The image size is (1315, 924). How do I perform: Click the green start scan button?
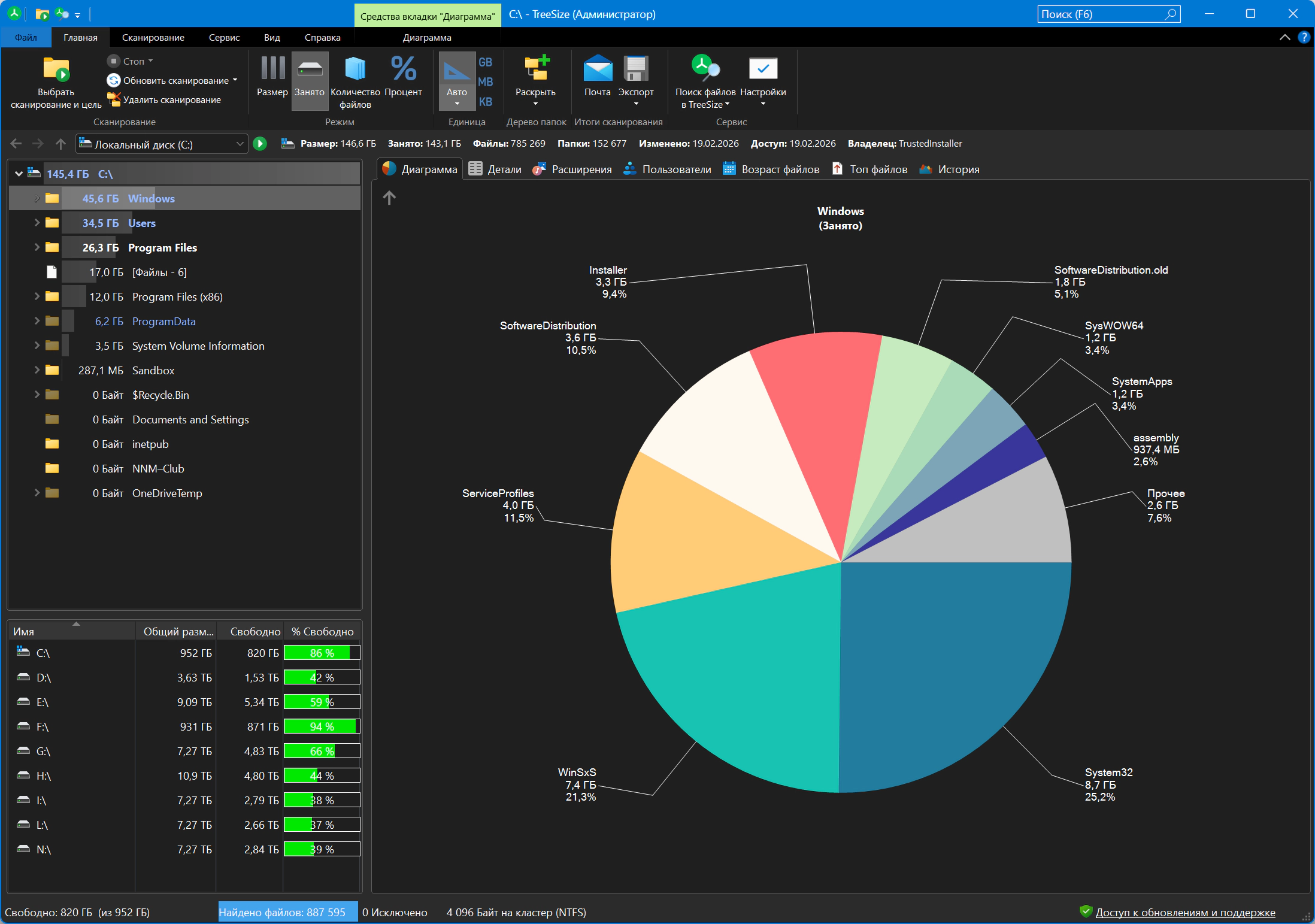pyautogui.click(x=260, y=144)
